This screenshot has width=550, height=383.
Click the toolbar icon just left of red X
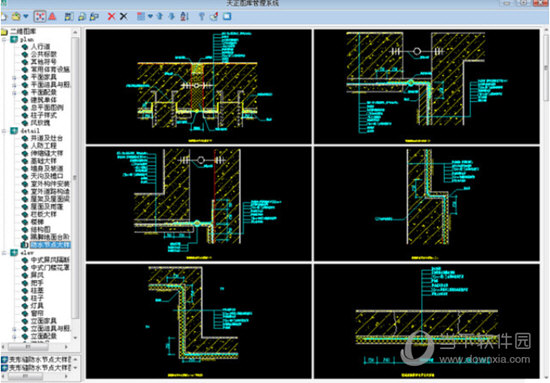(x=94, y=16)
